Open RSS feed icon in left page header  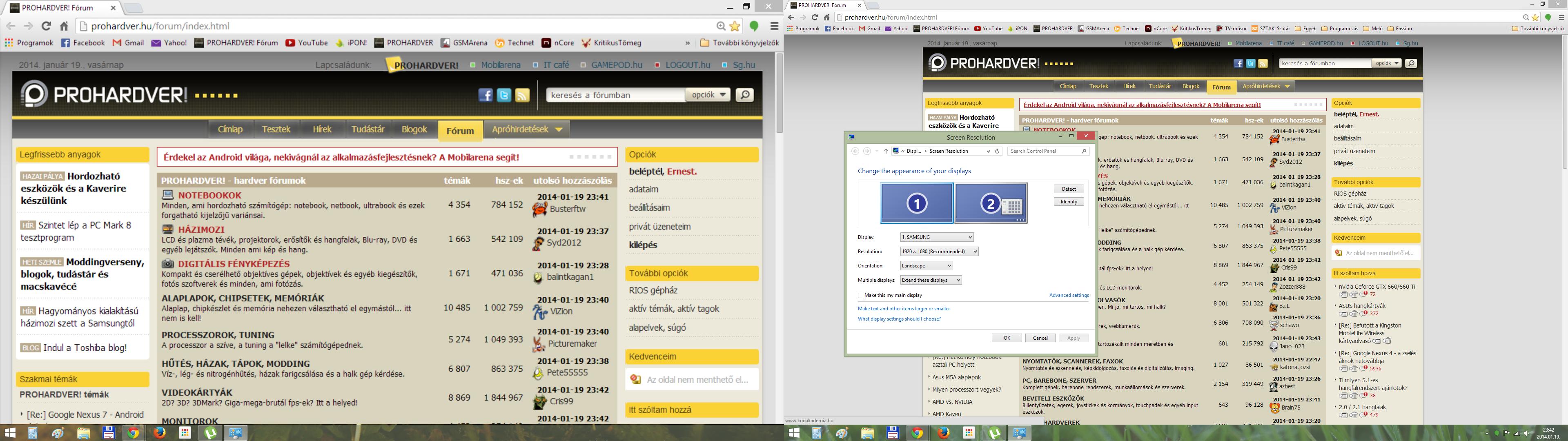[522, 95]
